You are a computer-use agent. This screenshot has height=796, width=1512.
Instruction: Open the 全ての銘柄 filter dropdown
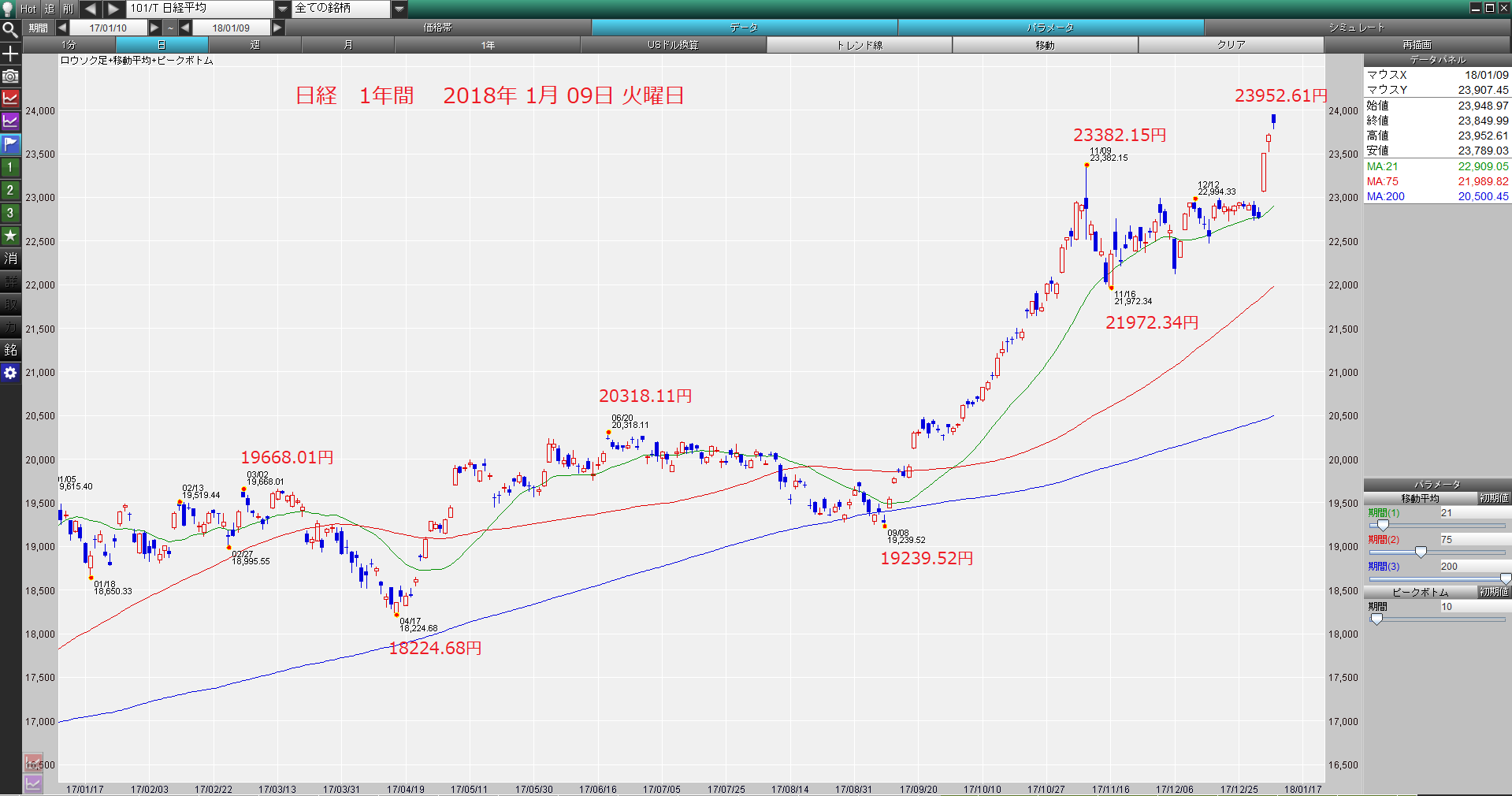(399, 9)
